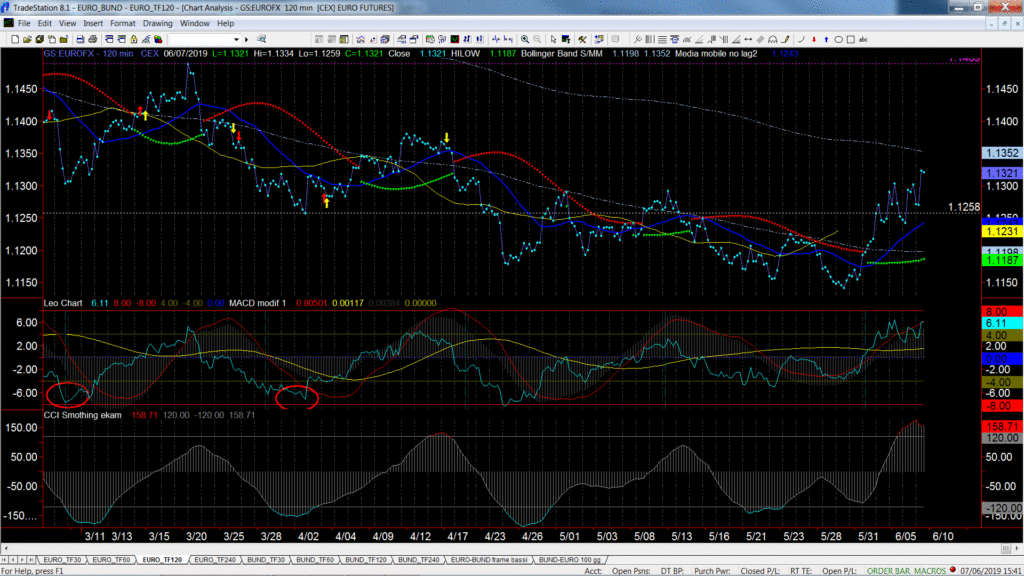
Task: Switch to the BUND_TF30 workspace tab
Action: pyautogui.click(x=266, y=560)
